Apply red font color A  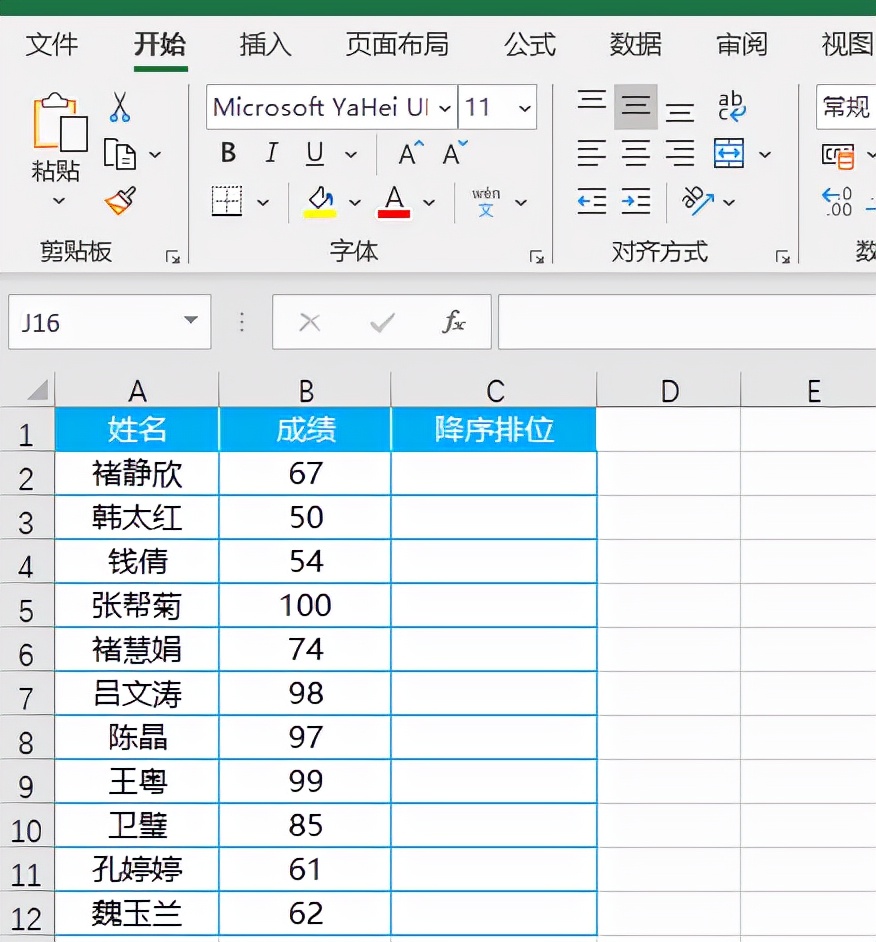pyautogui.click(x=394, y=202)
